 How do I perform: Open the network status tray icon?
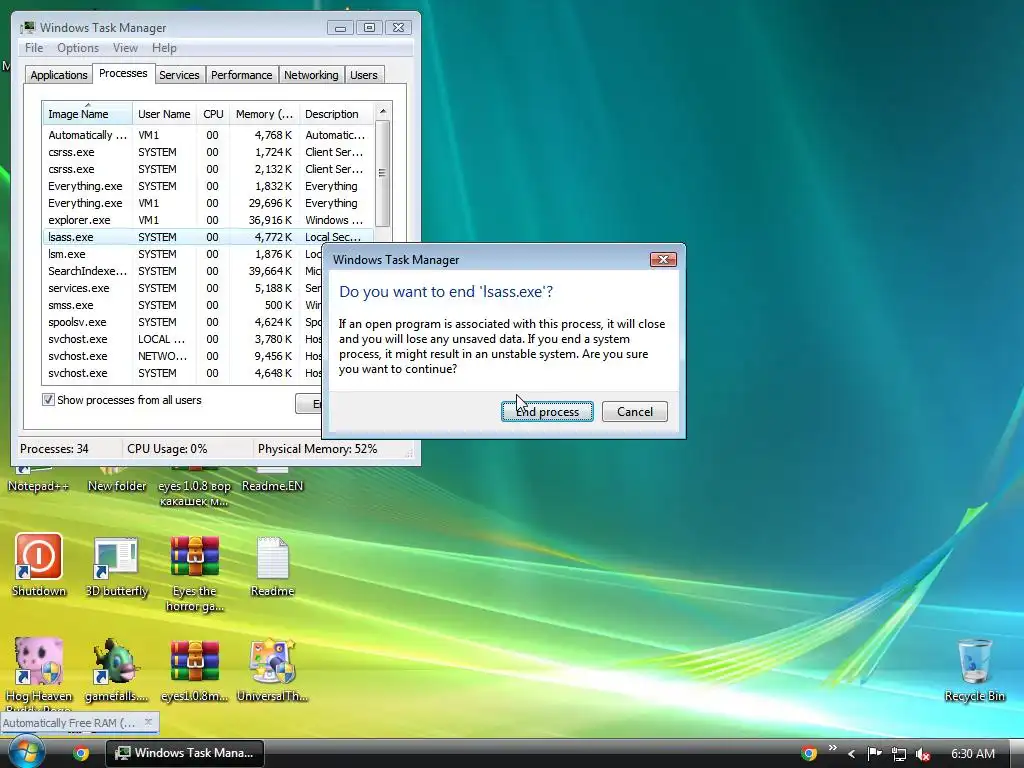899,754
